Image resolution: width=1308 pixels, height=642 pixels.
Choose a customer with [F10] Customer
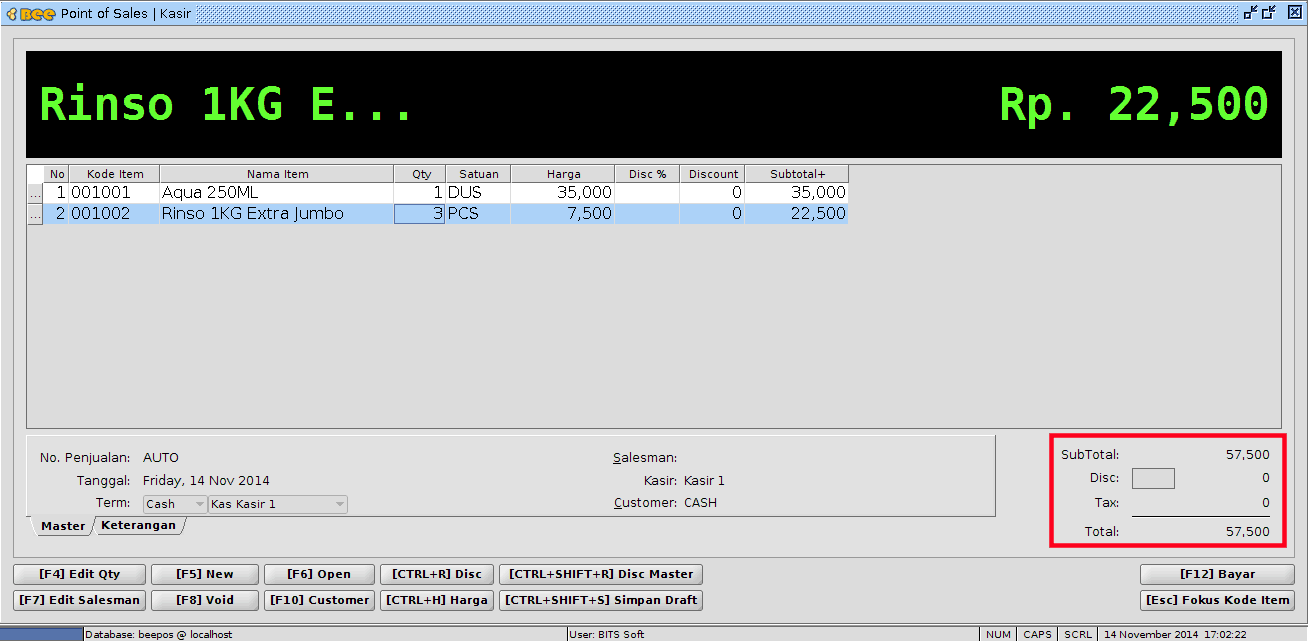(x=319, y=600)
